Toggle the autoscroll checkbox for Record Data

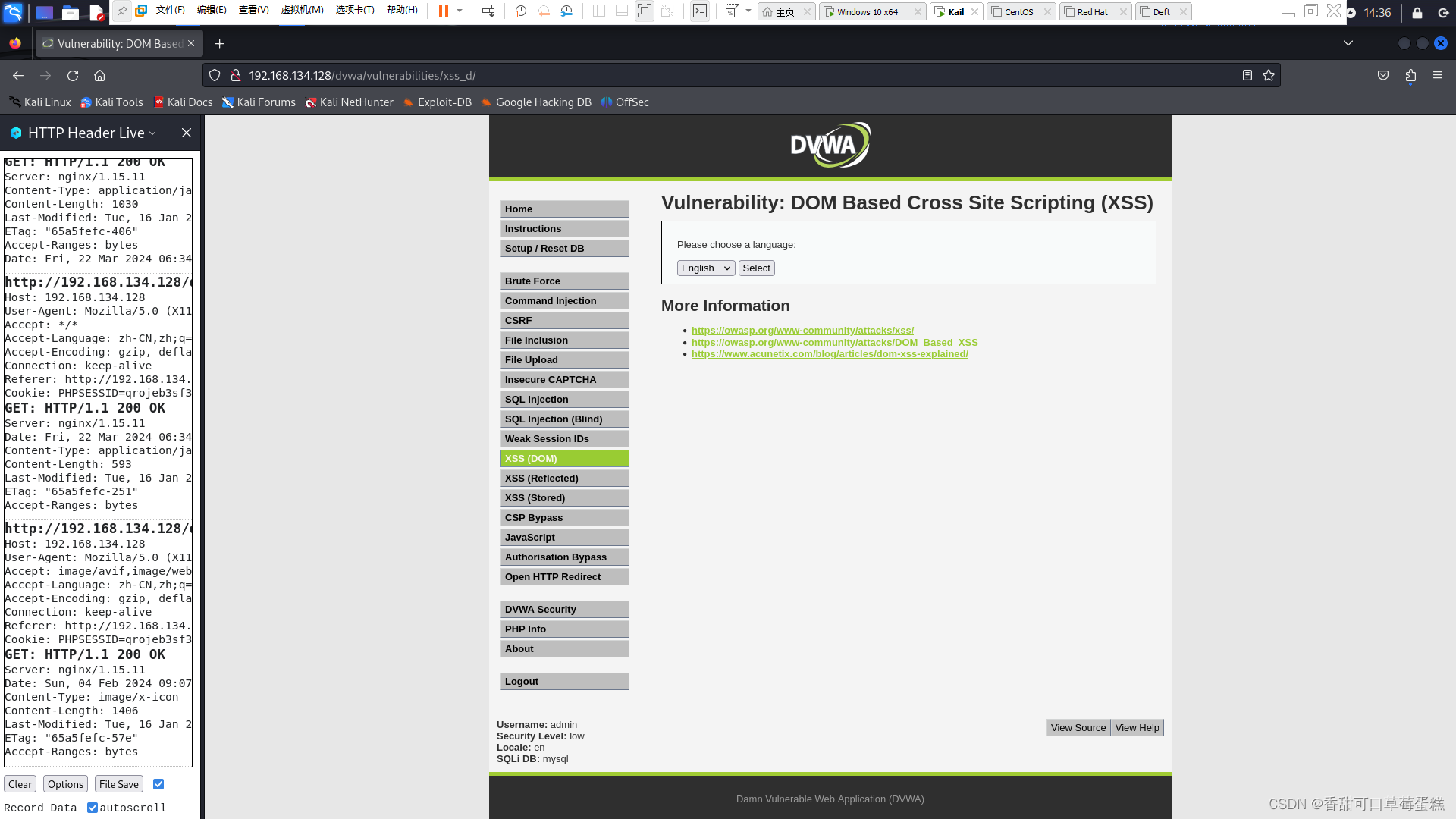pyautogui.click(x=93, y=808)
